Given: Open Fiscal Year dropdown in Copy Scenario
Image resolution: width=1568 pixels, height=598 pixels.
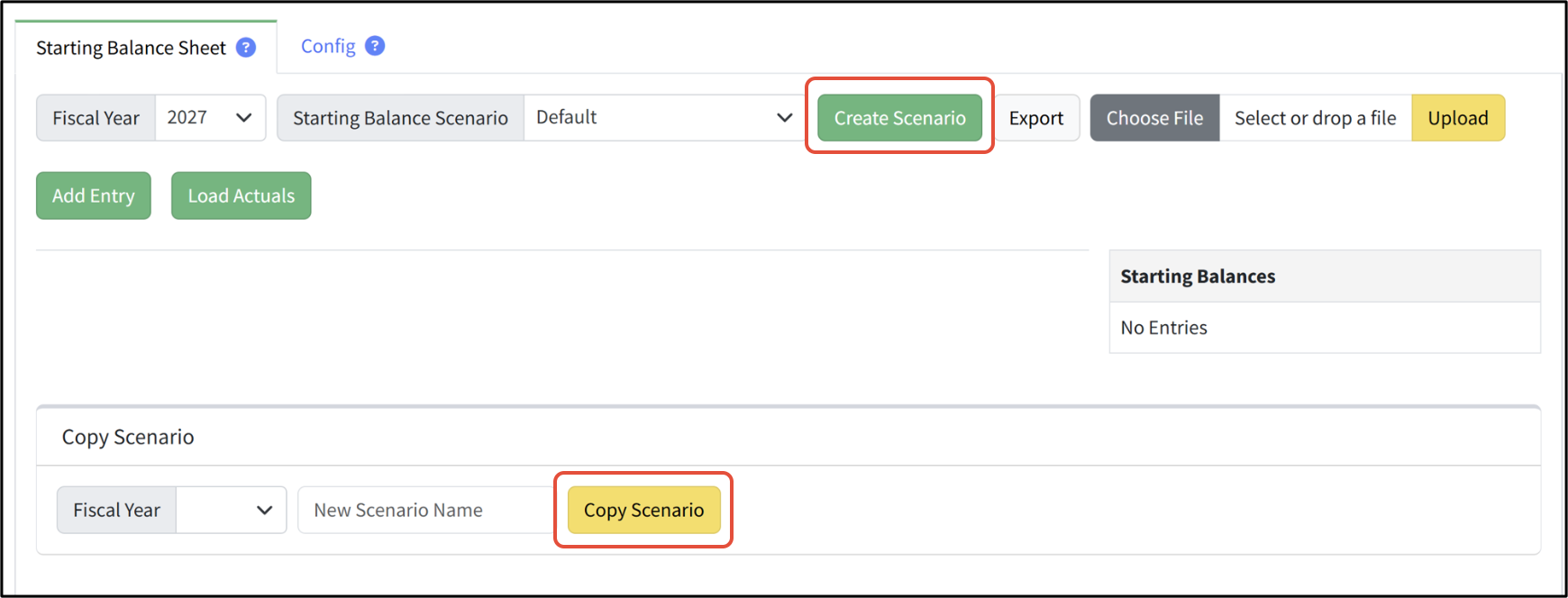Looking at the screenshot, I should (x=231, y=510).
